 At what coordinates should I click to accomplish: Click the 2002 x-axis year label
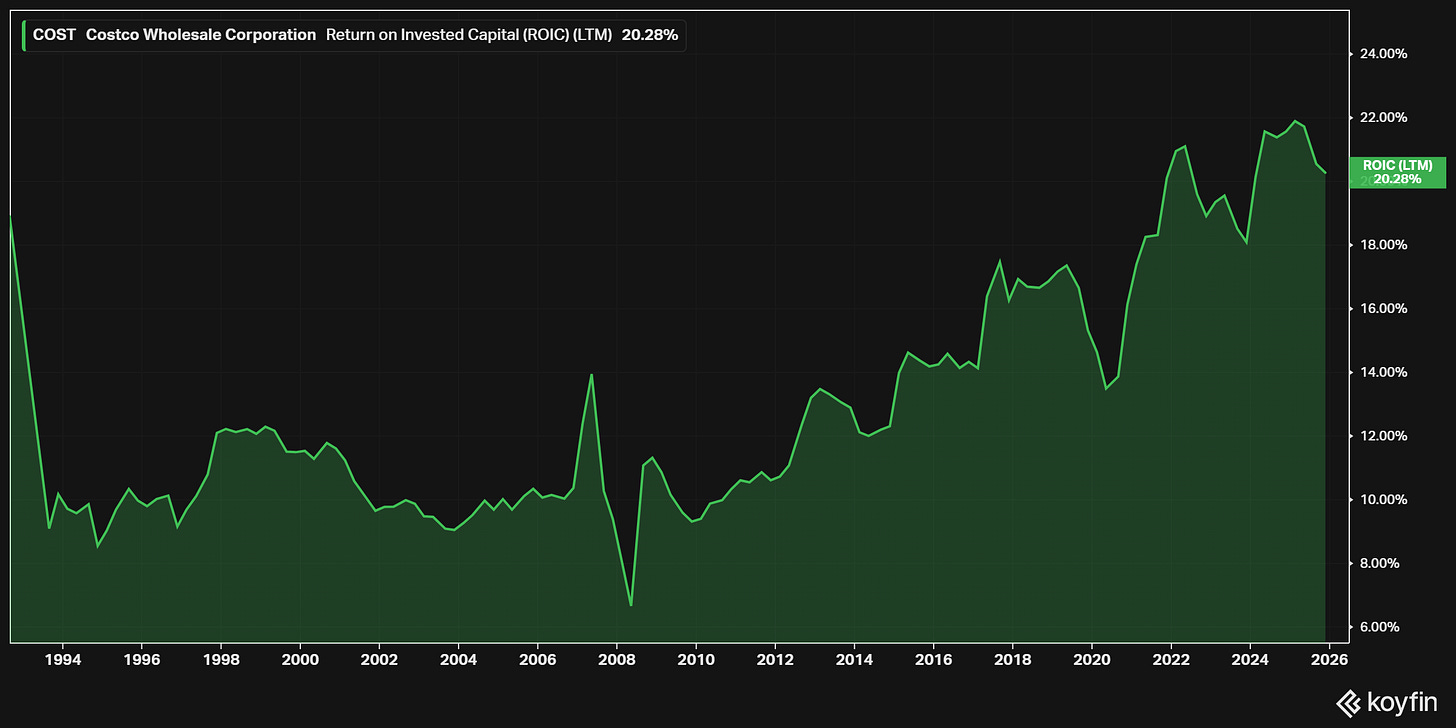[x=379, y=660]
